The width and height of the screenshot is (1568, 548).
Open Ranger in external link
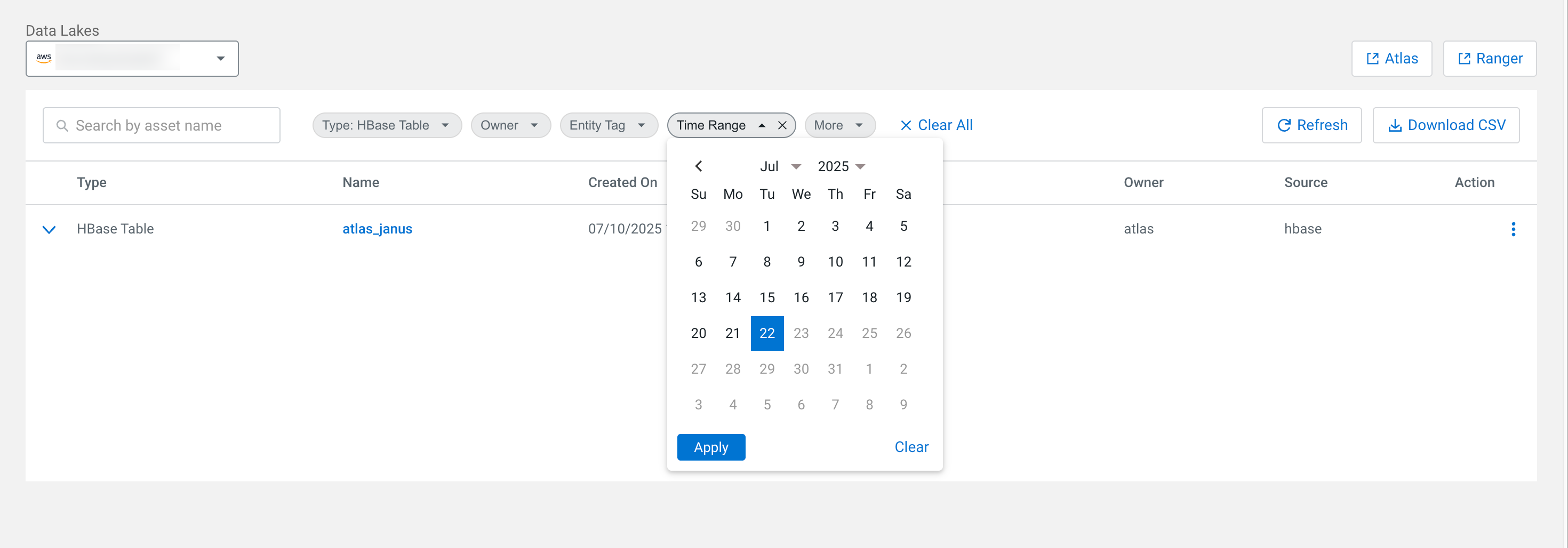coord(1489,59)
